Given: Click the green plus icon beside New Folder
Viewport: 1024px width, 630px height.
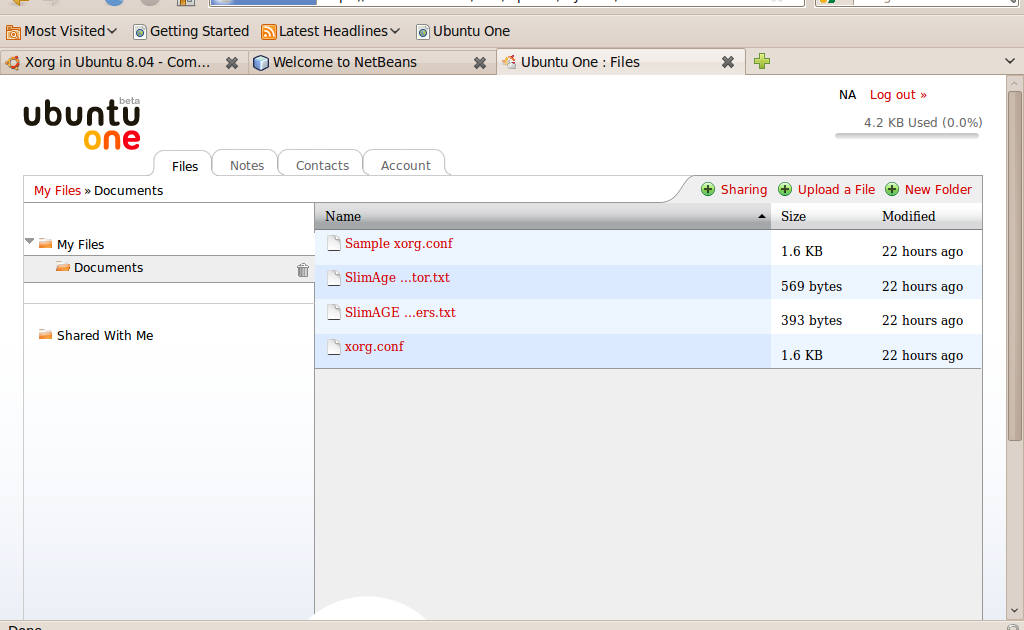Looking at the screenshot, I should [892, 189].
